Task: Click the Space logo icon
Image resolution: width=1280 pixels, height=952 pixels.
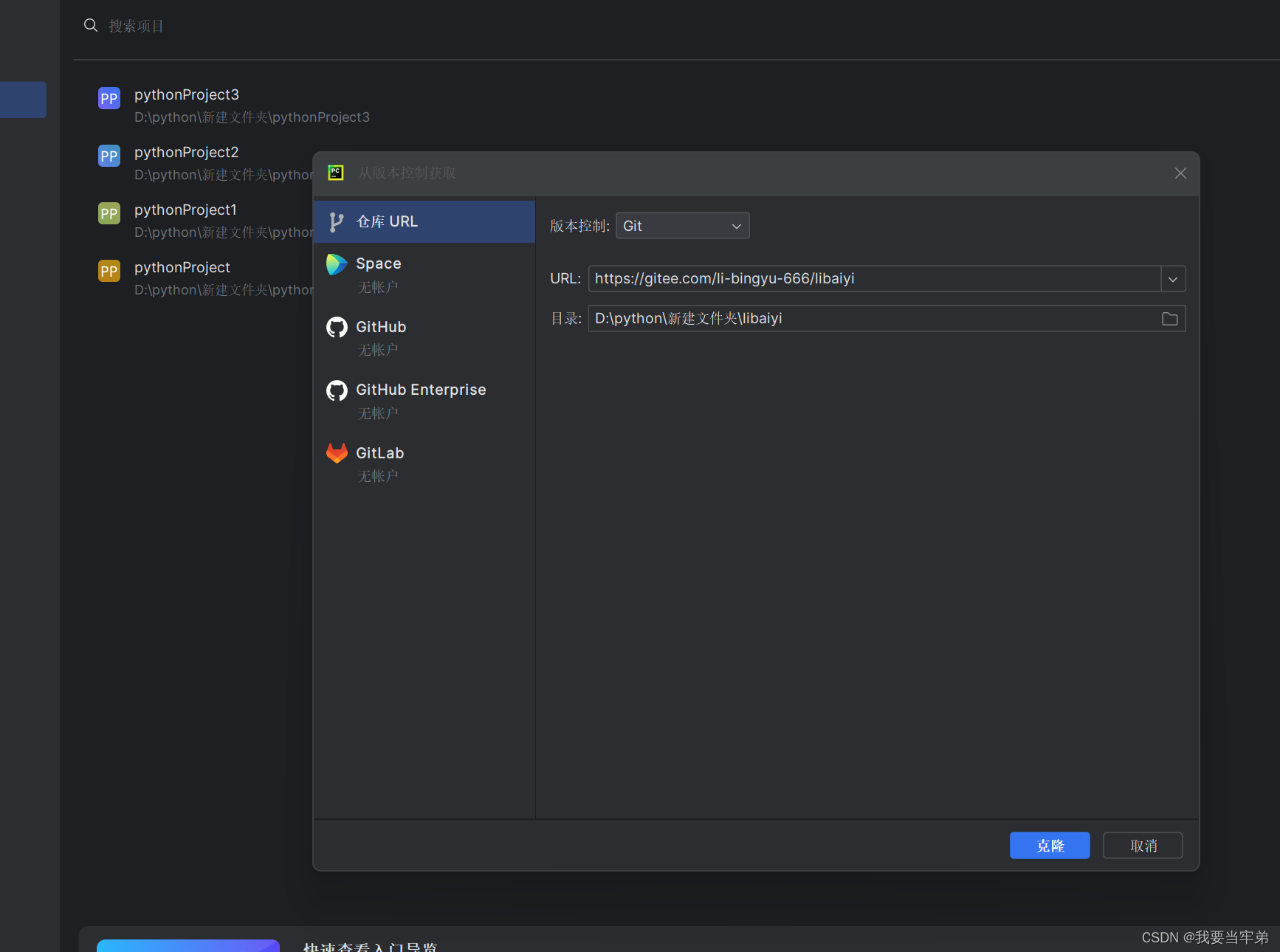Action: [x=337, y=264]
